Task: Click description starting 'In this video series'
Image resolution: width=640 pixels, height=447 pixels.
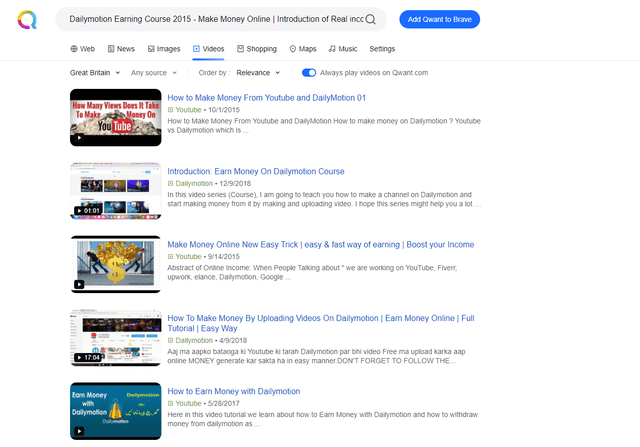Action: pyautogui.click(x=324, y=199)
